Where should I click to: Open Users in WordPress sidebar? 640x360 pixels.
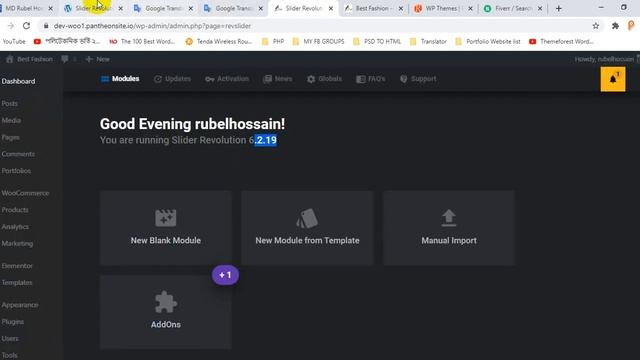tap(10, 338)
